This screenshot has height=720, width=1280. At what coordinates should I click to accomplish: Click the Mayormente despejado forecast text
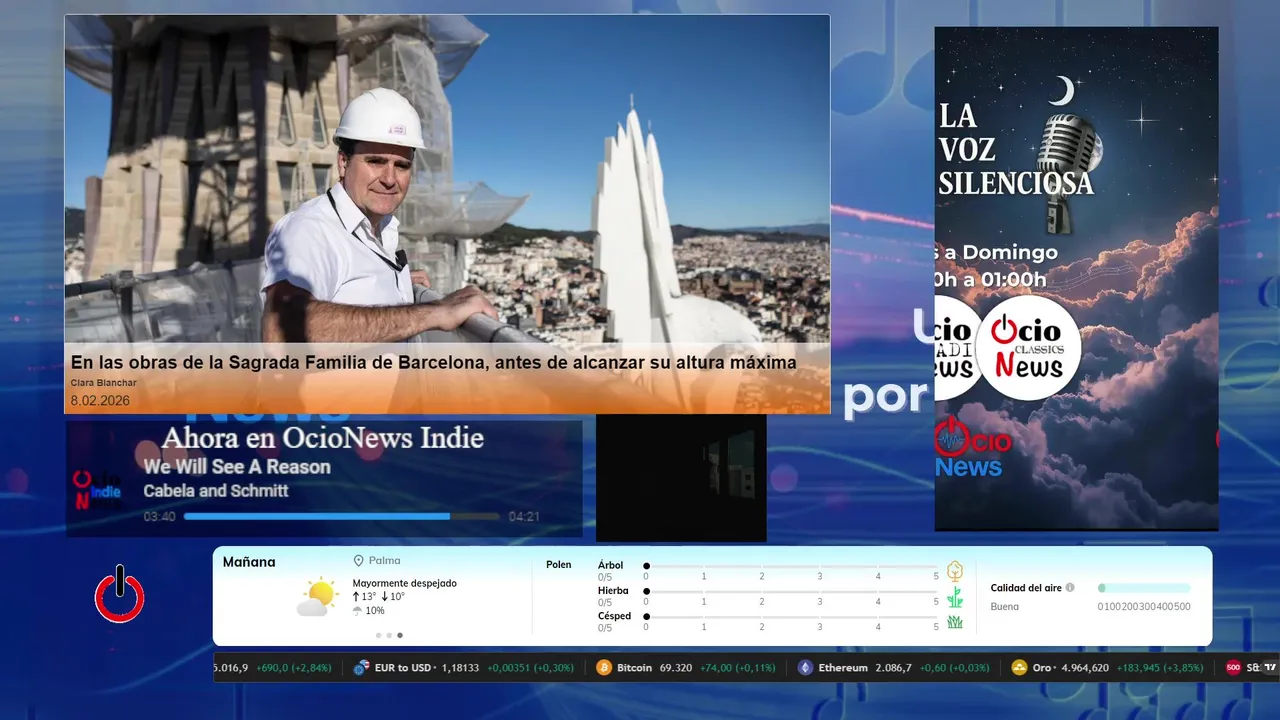click(404, 583)
